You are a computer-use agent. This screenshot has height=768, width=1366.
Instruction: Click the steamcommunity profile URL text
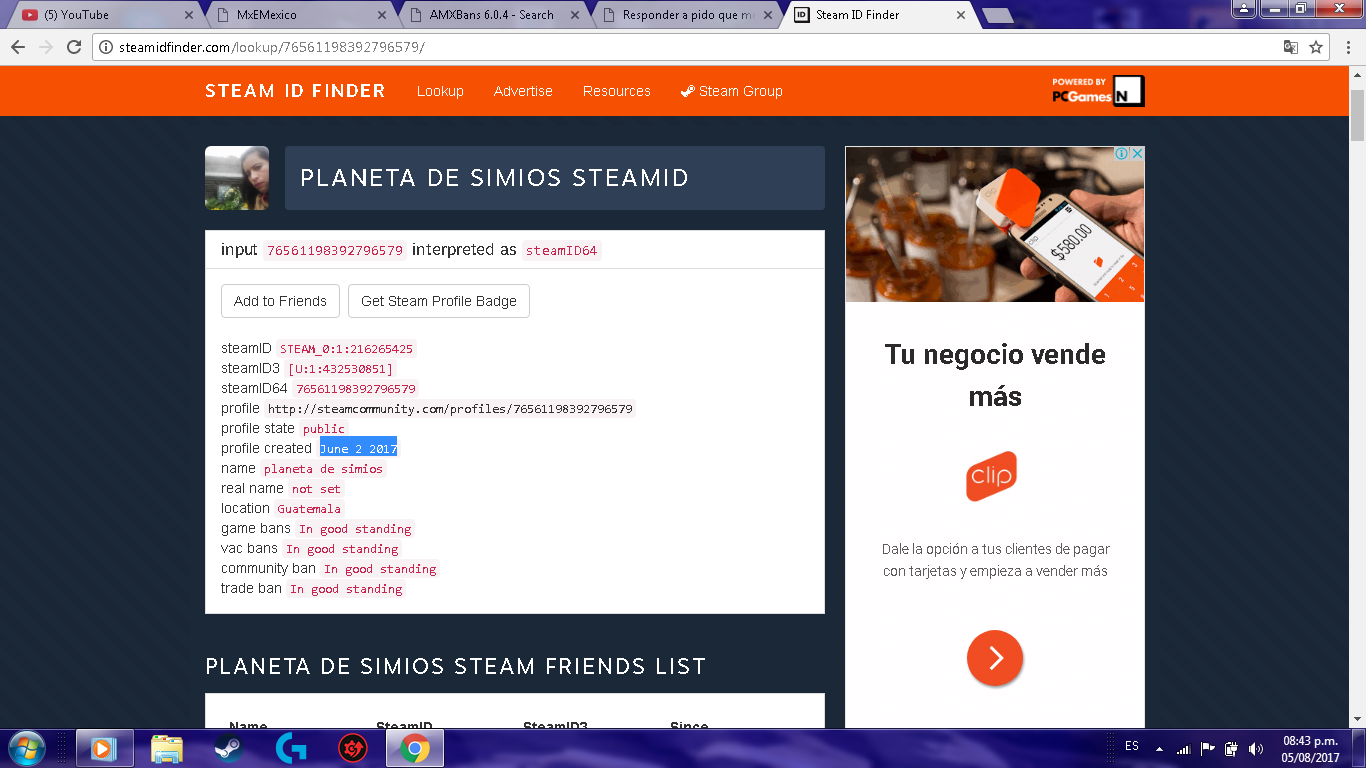point(450,409)
